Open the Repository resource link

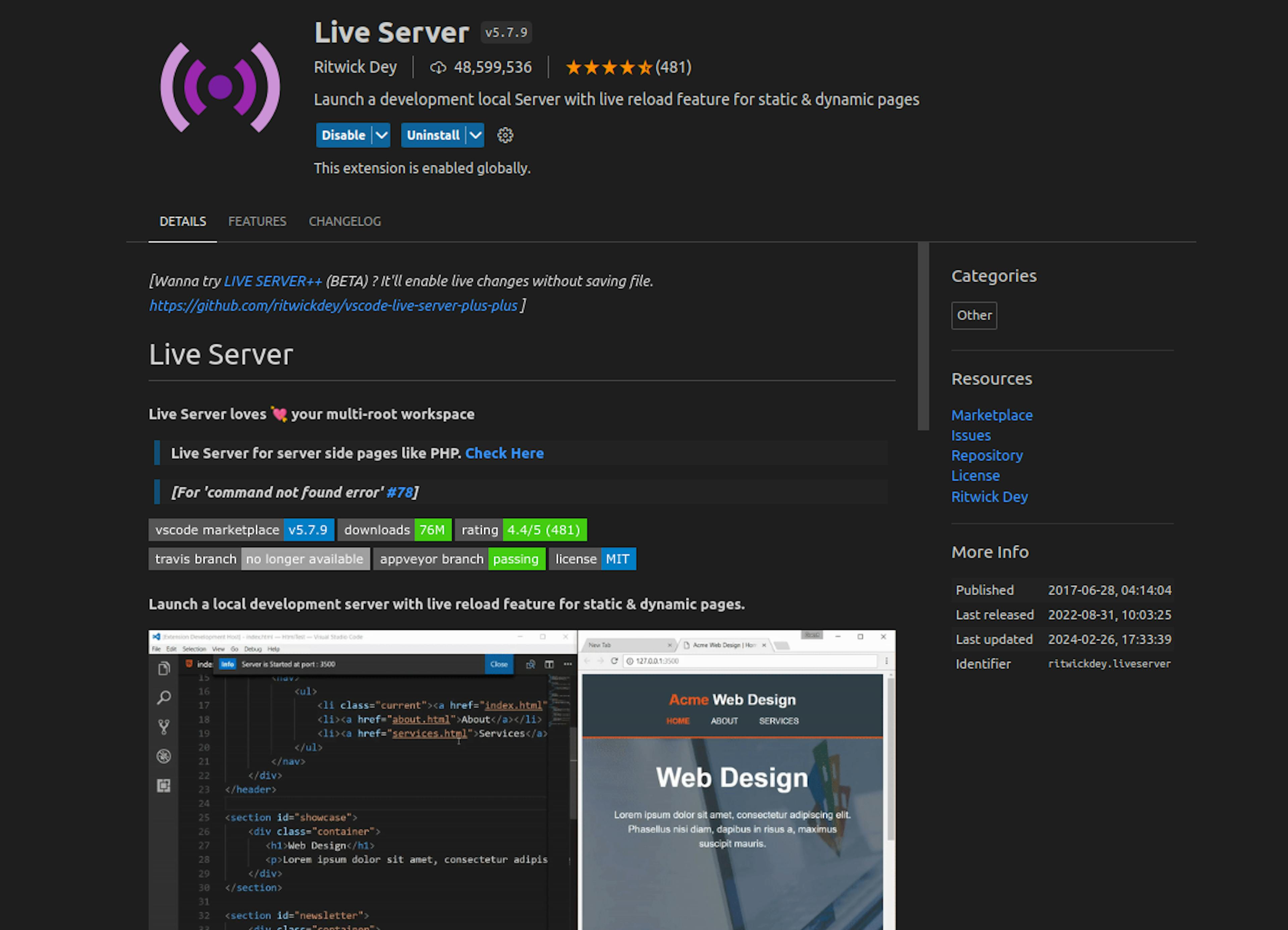(x=987, y=455)
